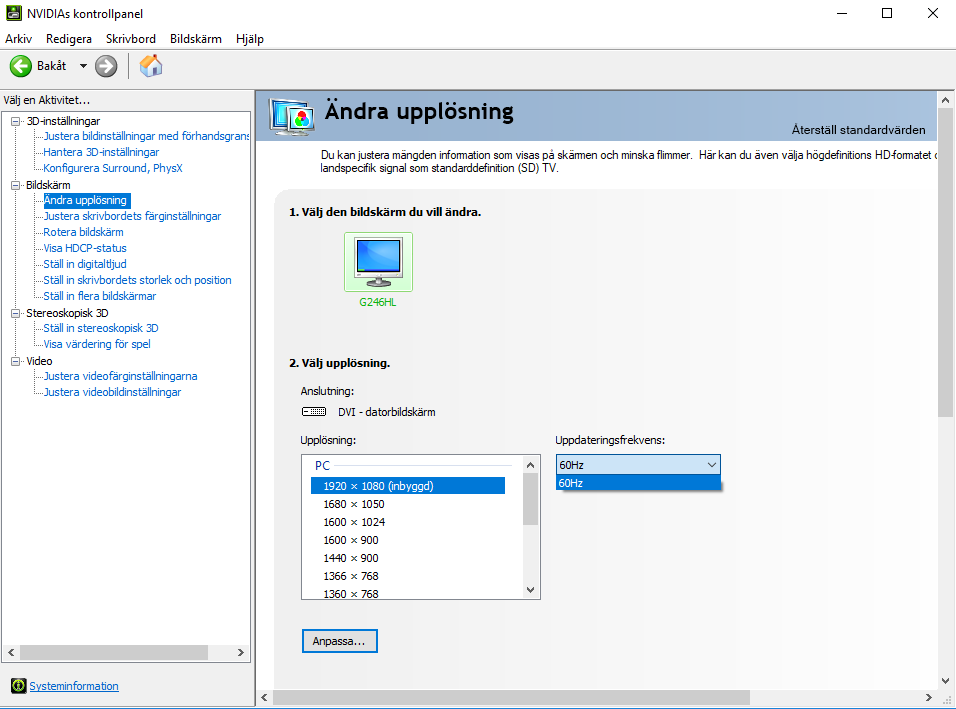Image resolution: width=956 pixels, height=709 pixels.
Task: Open Justera videobildinställningar
Action: click(112, 392)
